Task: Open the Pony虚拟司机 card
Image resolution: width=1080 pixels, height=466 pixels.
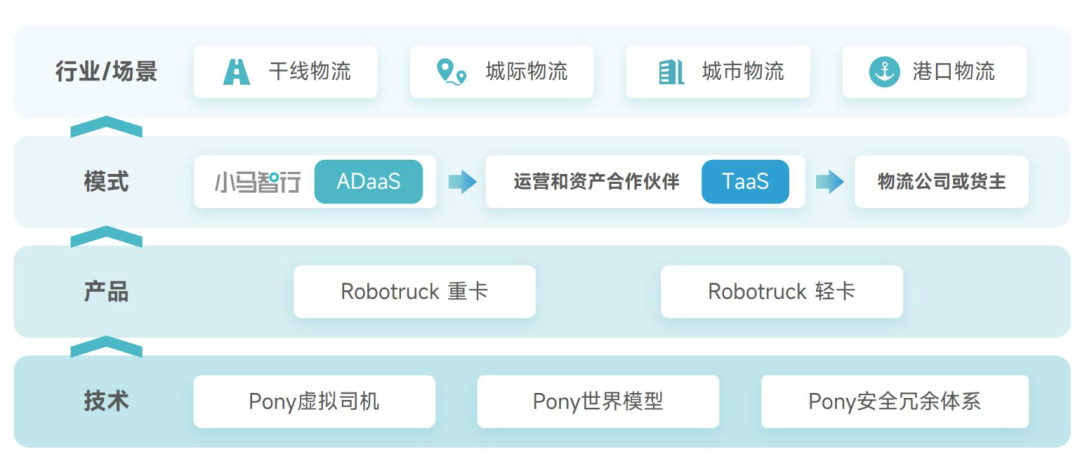Action: (x=314, y=401)
